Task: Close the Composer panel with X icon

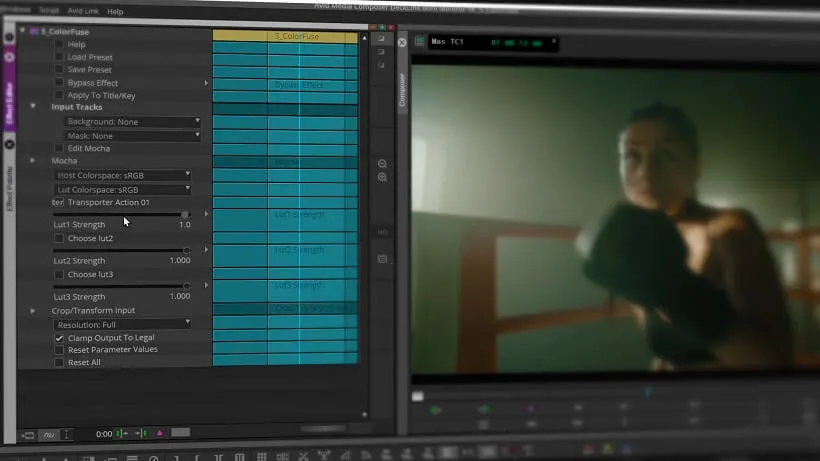Action: [x=402, y=42]
